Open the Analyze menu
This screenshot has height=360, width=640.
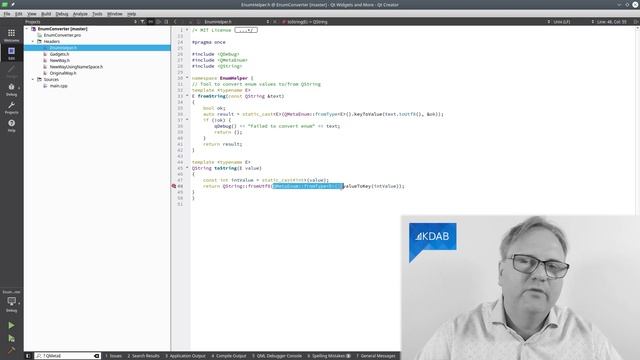click(x=80, y=14)
